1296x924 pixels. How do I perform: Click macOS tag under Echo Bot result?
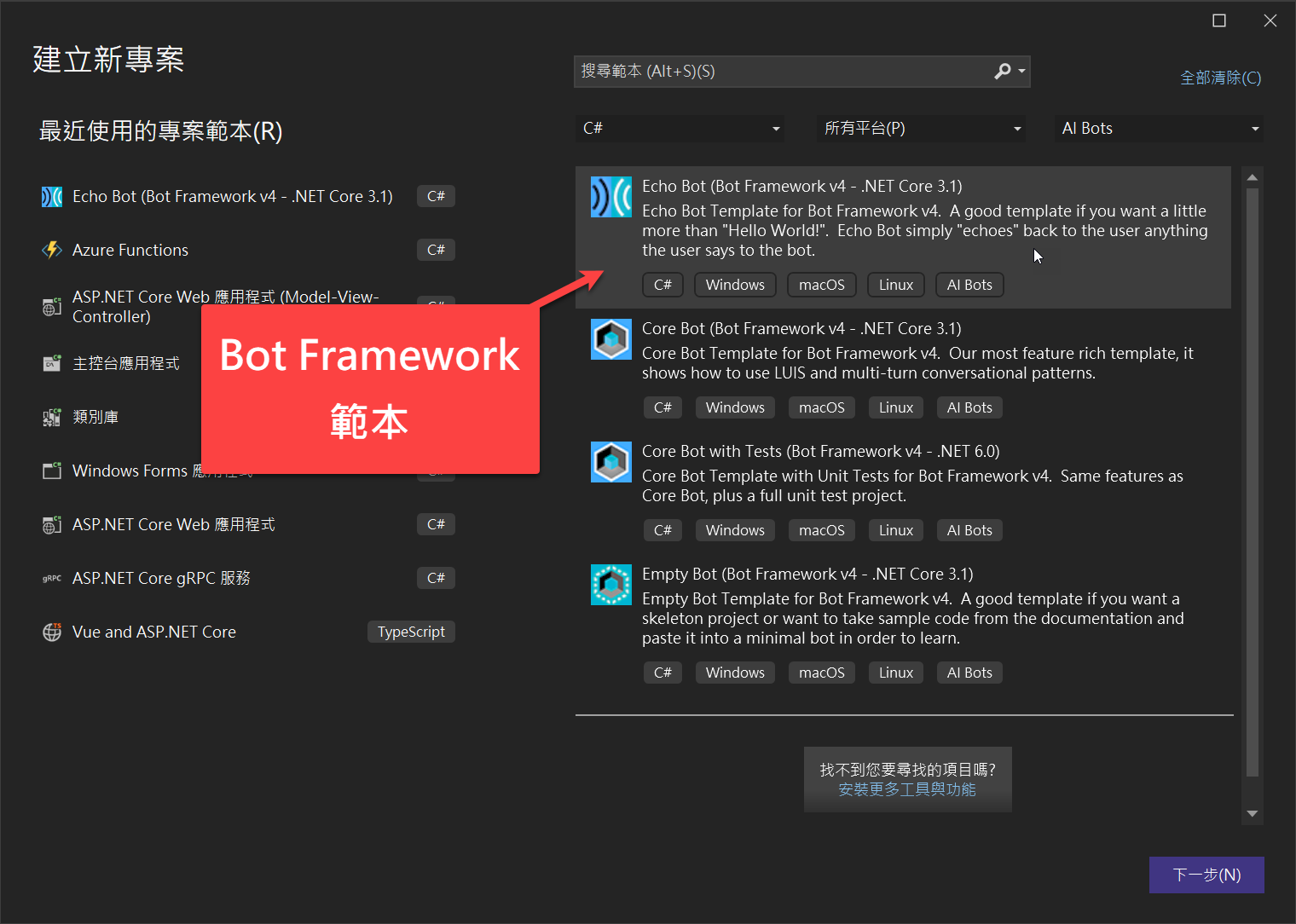822,286
